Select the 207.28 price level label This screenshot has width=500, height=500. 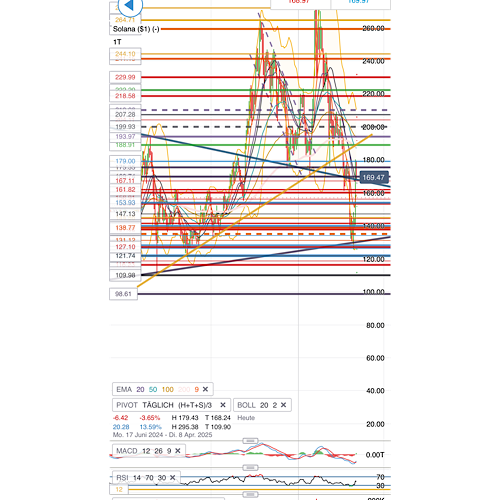click(x=125, y=115)
